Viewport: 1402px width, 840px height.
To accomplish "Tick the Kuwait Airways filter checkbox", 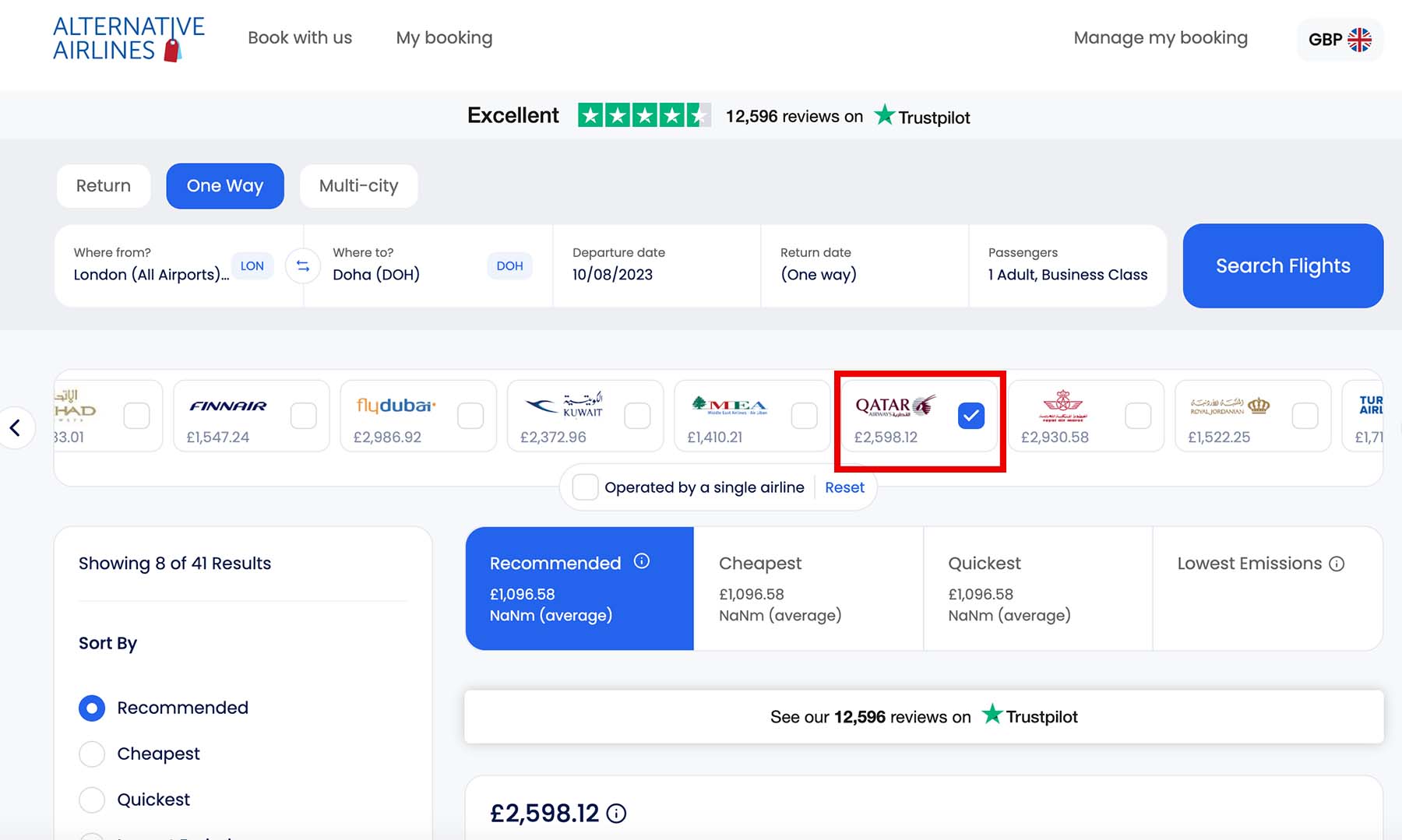I will coord(637,416).
